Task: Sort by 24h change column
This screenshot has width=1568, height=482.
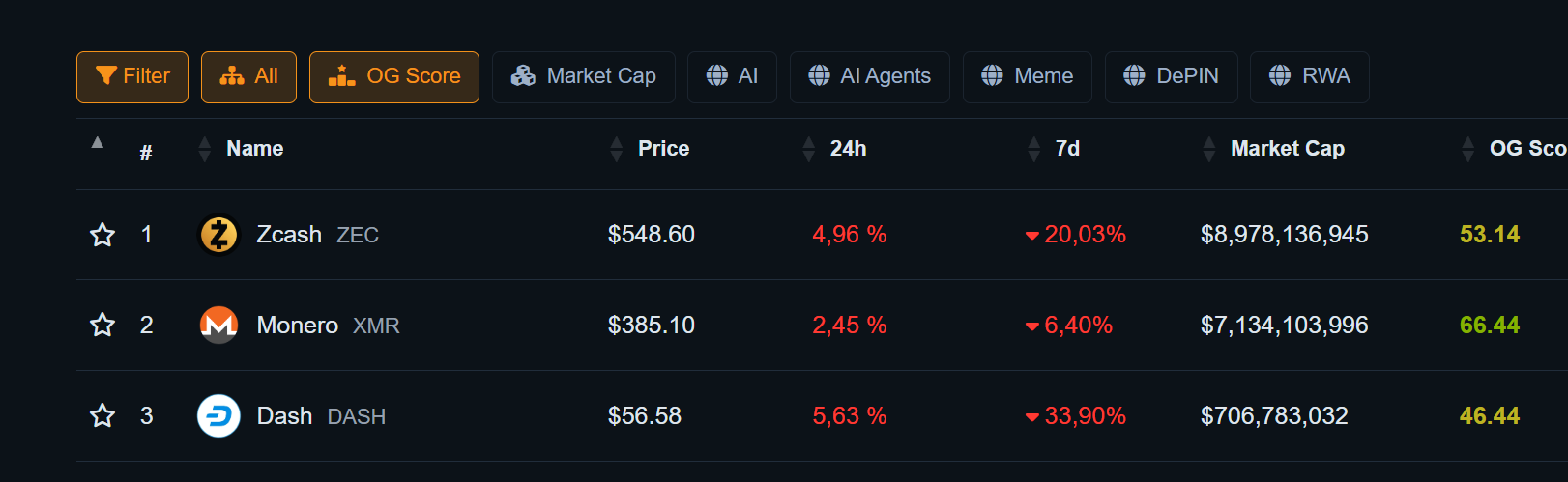Action: point(848,149)
